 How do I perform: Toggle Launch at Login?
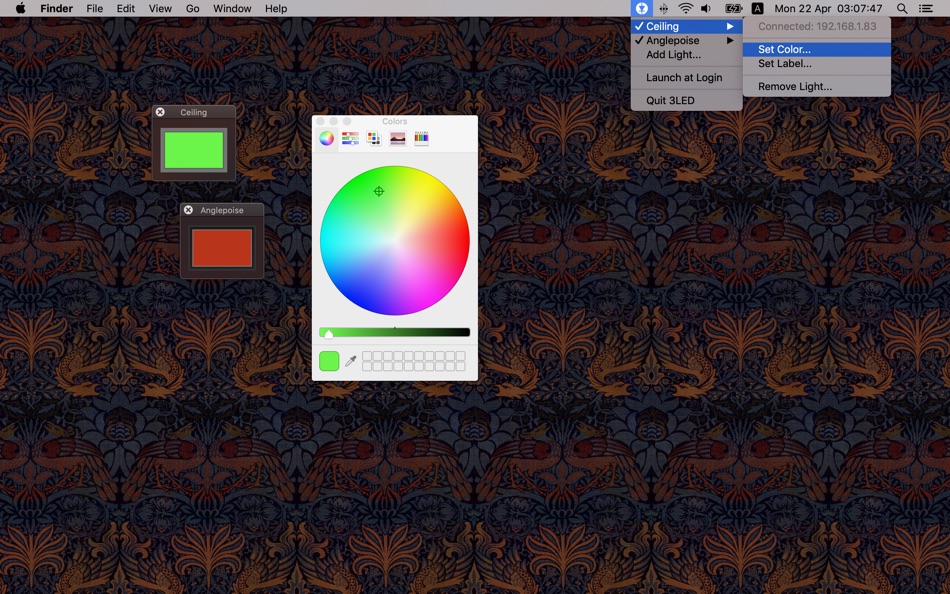tap(684, 78)
